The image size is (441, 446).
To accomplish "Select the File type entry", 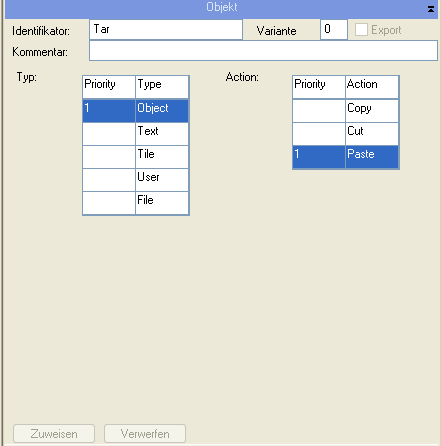I will click(x=136, y=203).
